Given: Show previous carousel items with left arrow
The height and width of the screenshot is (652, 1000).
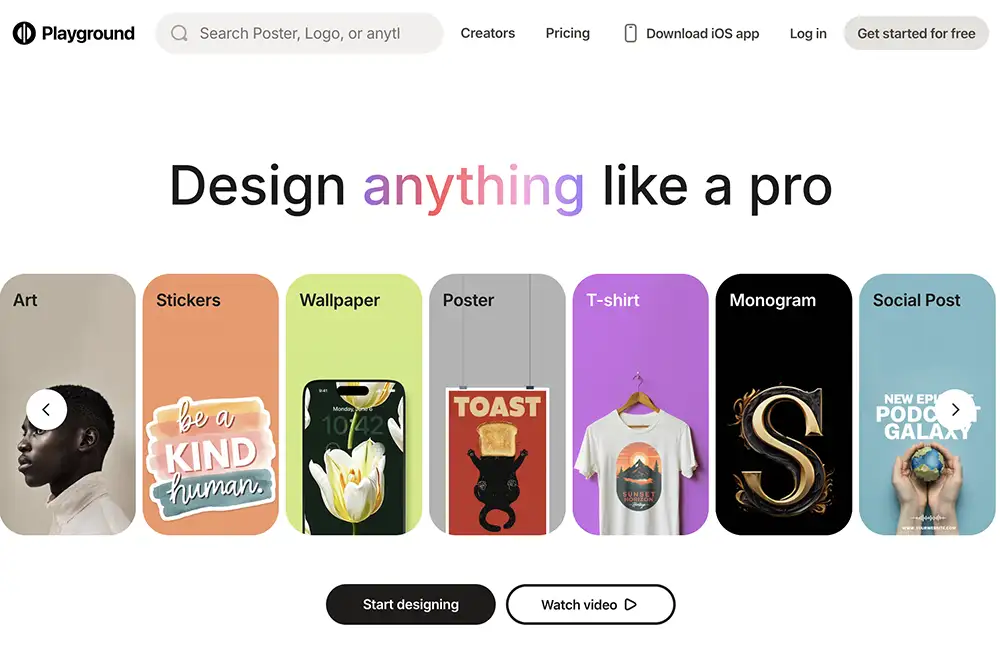Looking at the screenshot, I should click(x=47, y=410).
